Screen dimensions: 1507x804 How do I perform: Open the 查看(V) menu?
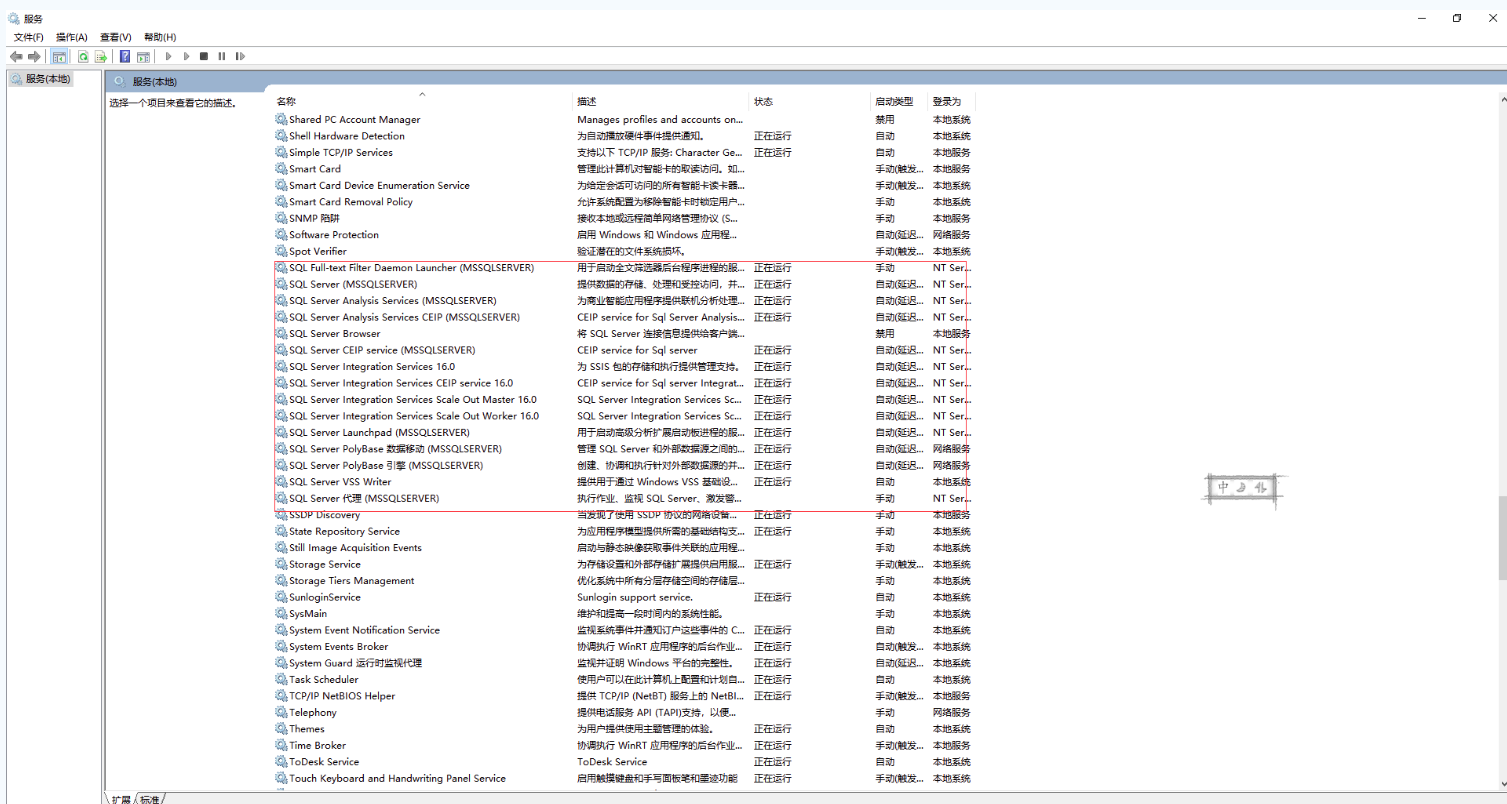116,37
